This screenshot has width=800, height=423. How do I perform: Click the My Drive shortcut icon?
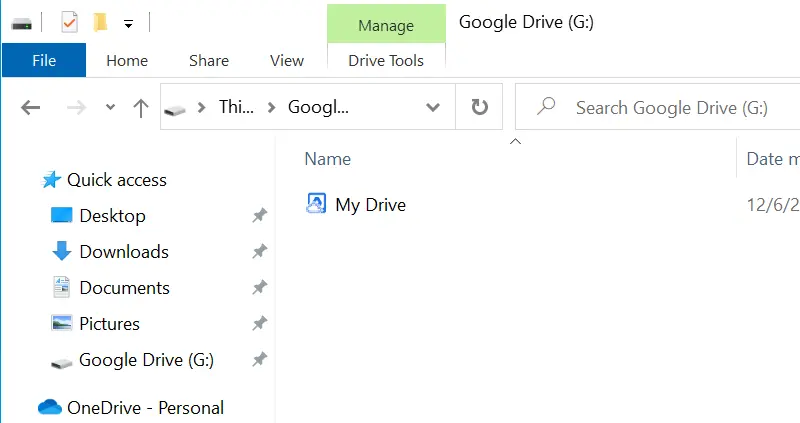[x=316, y=203]
